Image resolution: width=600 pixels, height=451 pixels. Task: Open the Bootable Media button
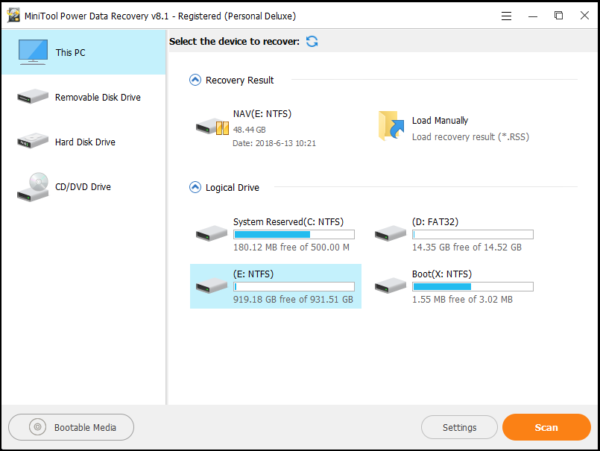point(71,427)
